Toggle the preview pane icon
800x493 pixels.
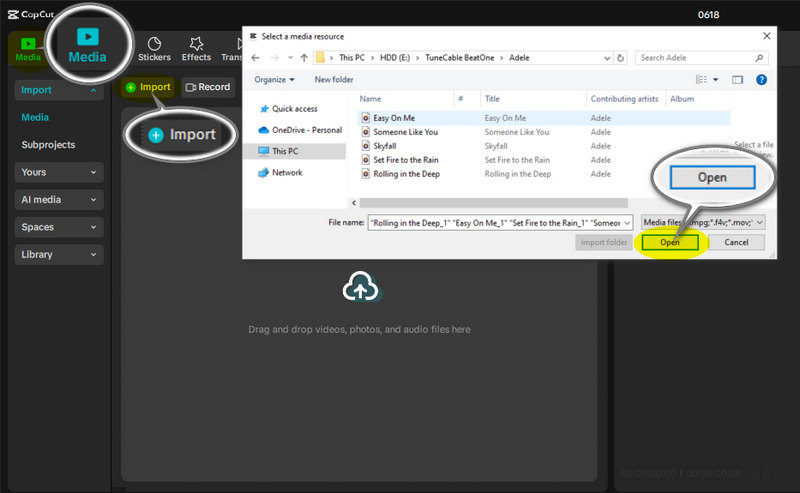point(737,80)
